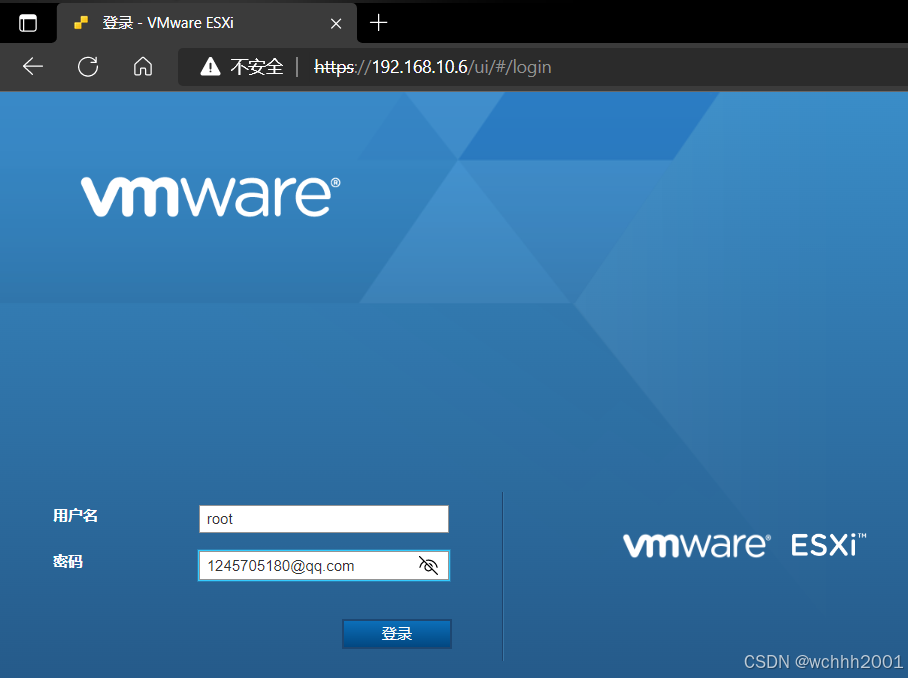The width and height of the screenshot is (908, 678).
Task: Show the password using the eye toggle
Action: point(428,565)
